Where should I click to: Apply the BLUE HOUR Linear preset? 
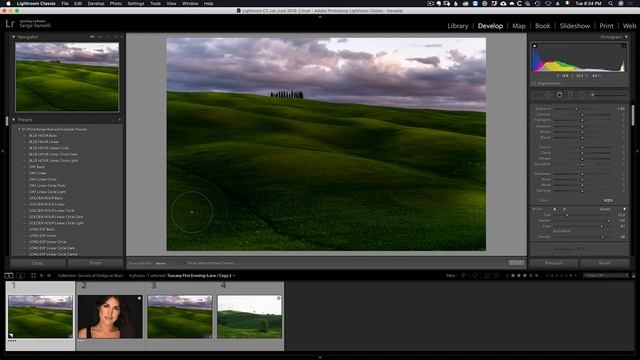point(44,142)
